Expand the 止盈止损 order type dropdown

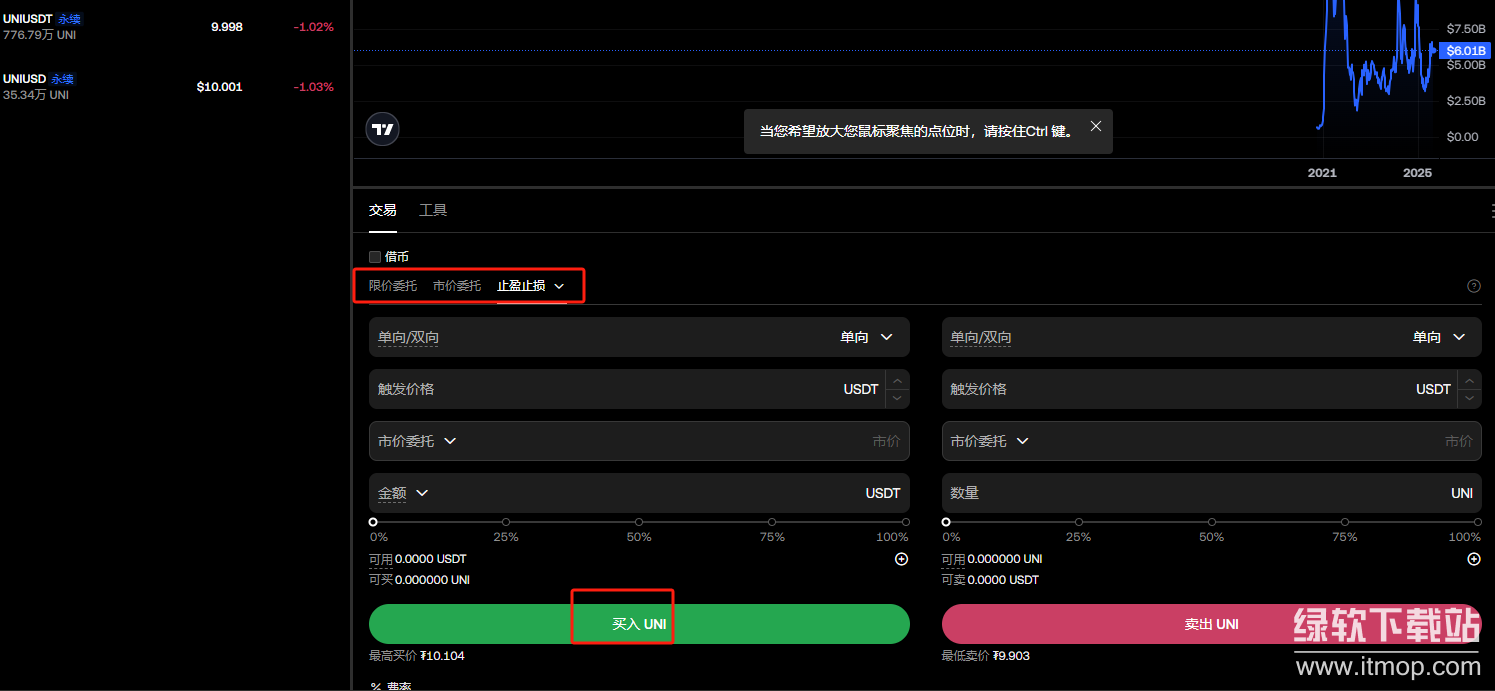pyautogui.click(x=559, y=286)
